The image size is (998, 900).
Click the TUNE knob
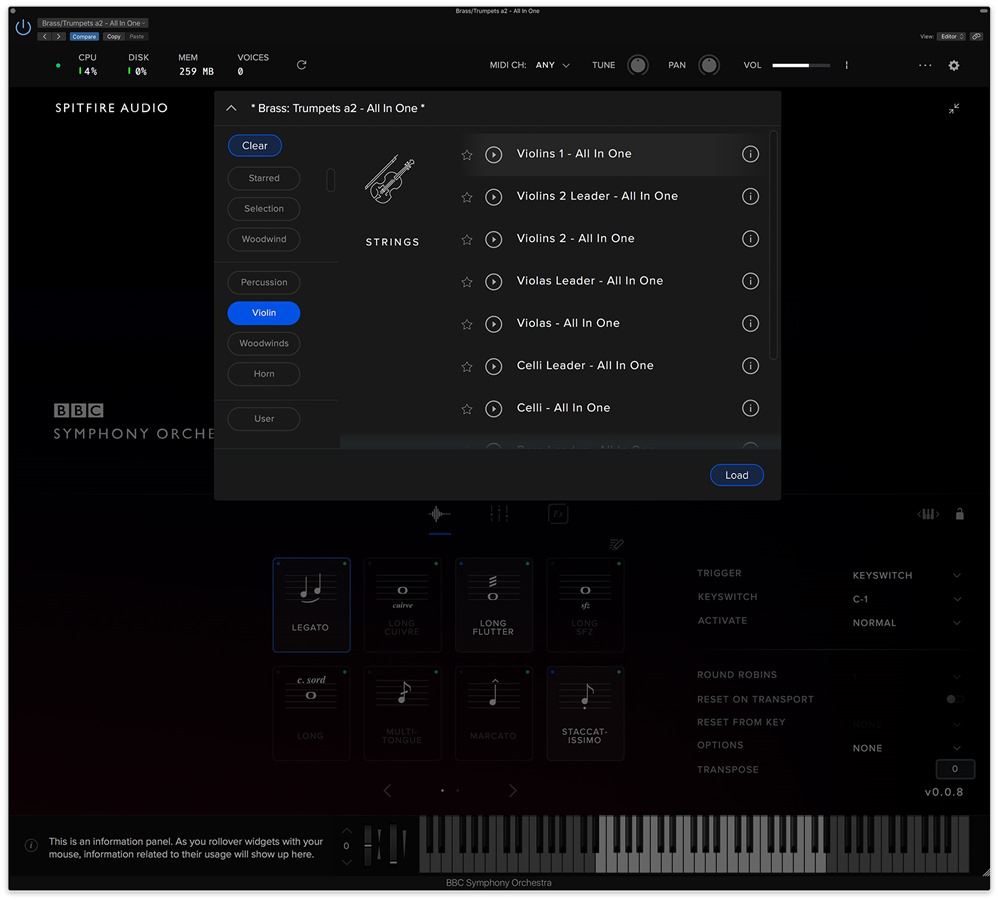[638, 65]
